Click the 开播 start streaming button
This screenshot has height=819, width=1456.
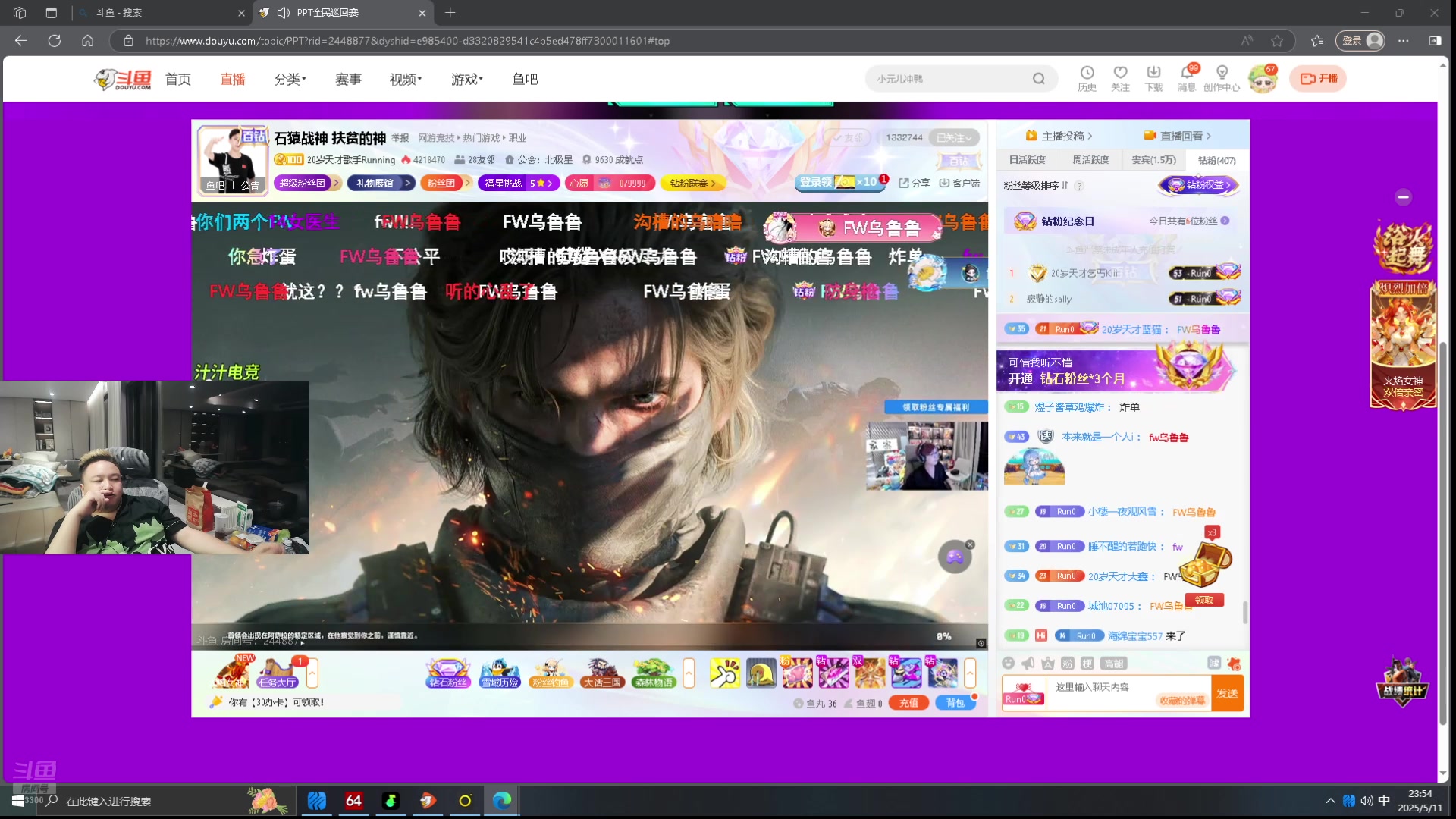[x=1318, y=78]
